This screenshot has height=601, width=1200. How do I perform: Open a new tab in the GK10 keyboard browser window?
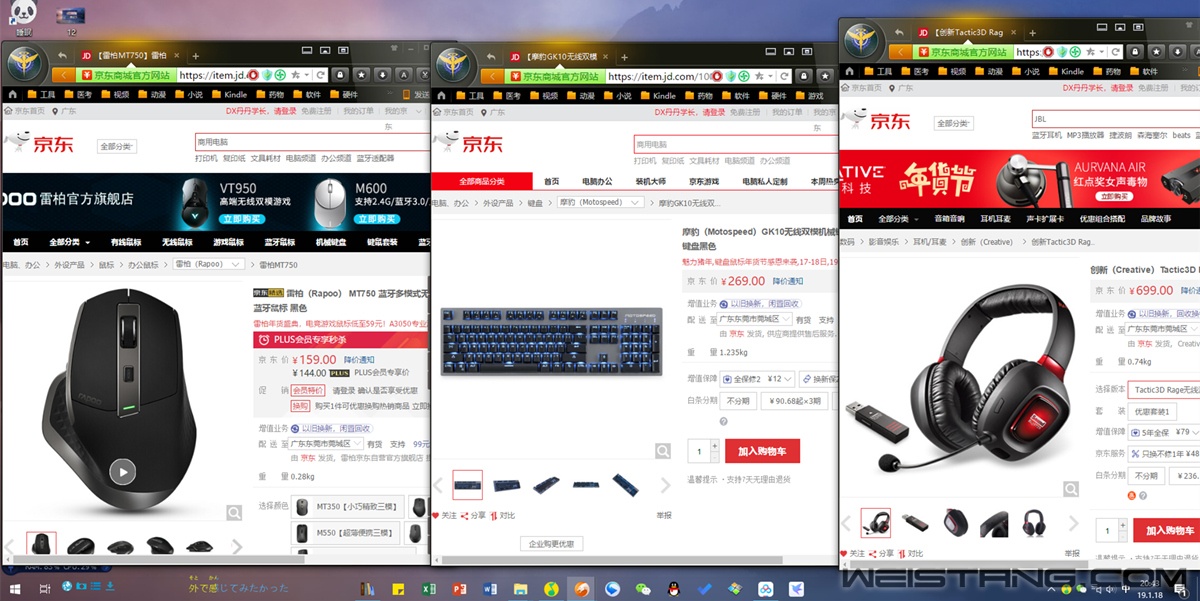[x=624, y=56]
